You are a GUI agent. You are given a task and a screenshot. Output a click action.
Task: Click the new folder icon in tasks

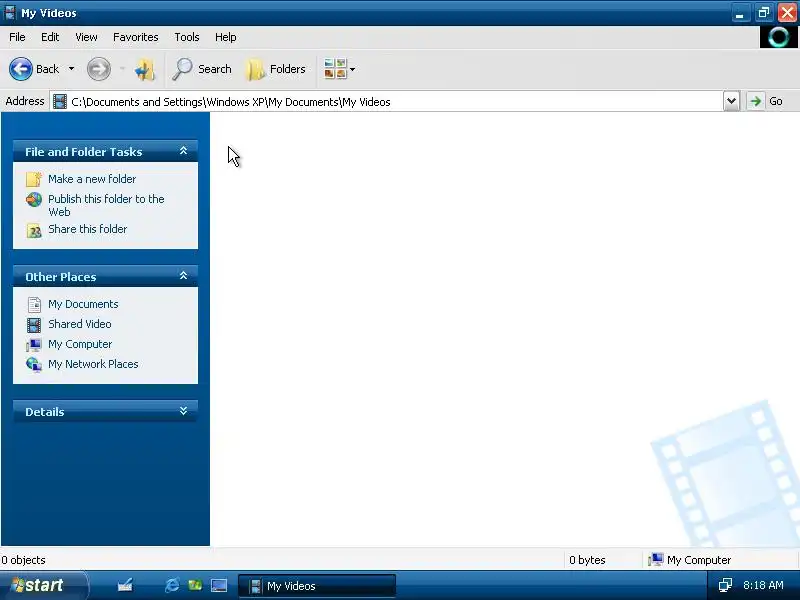(x=34, y=179)
